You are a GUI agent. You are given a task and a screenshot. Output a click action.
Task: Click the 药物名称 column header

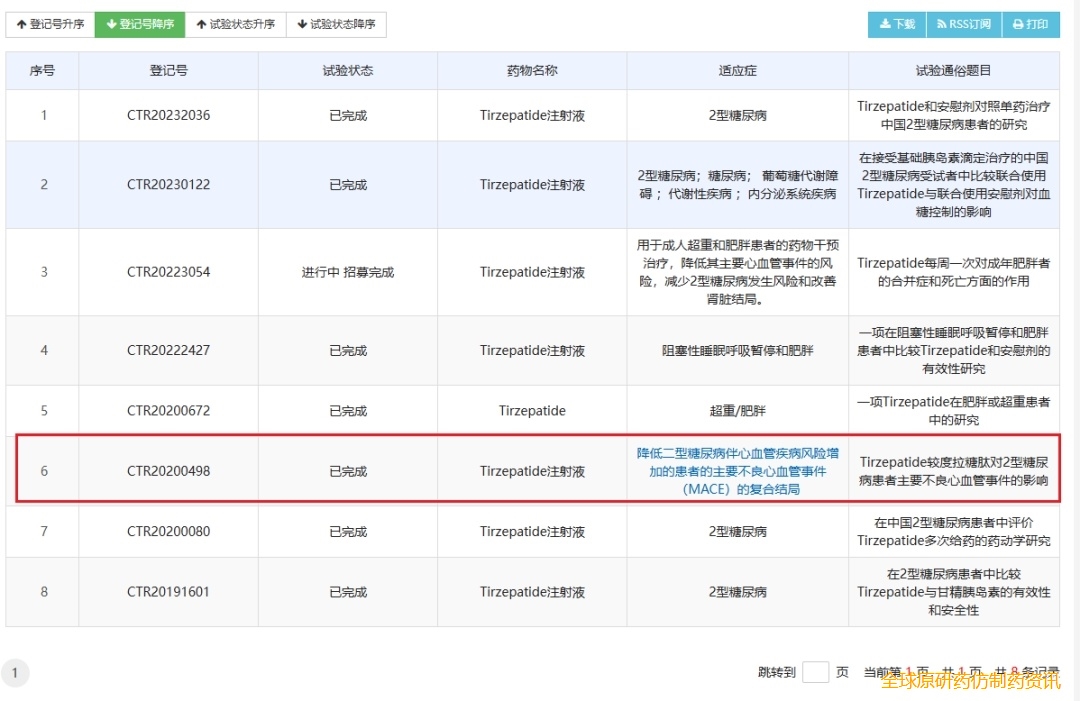532,71
